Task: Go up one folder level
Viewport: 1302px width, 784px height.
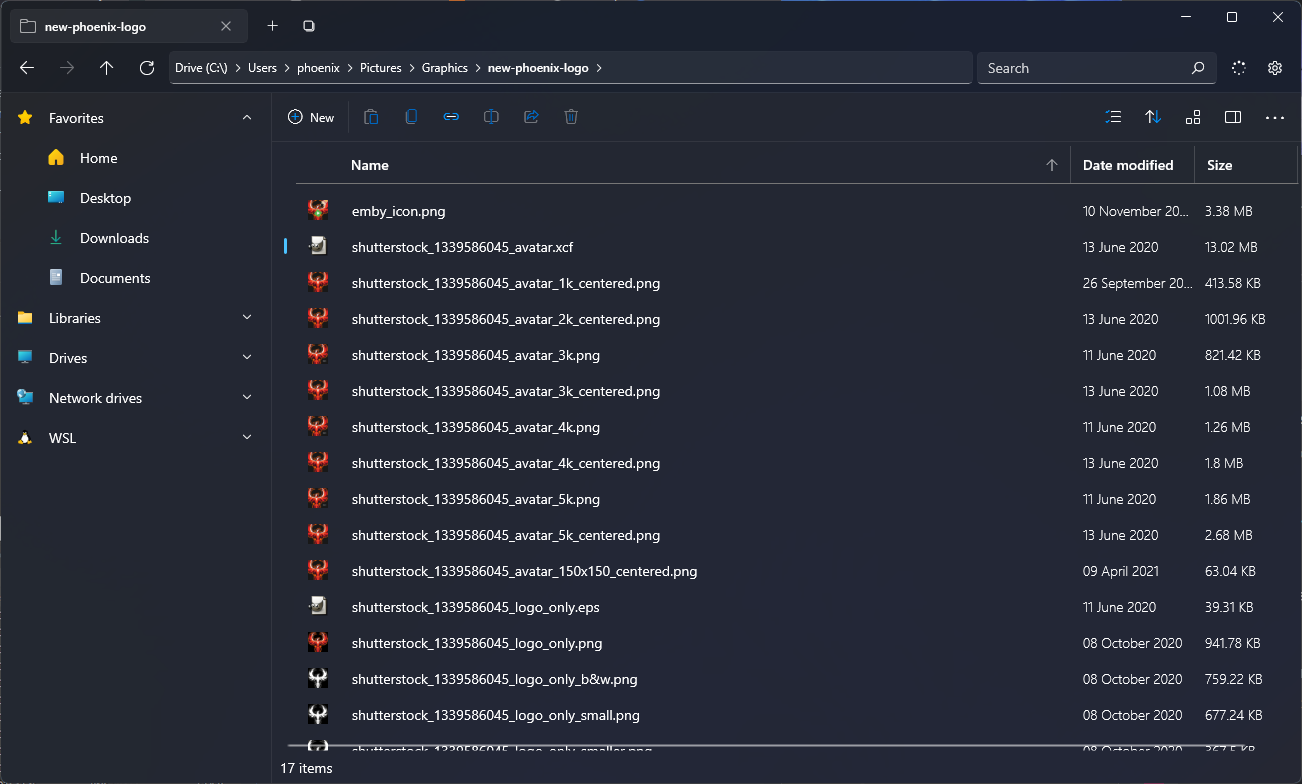Action: pos(107,68)
